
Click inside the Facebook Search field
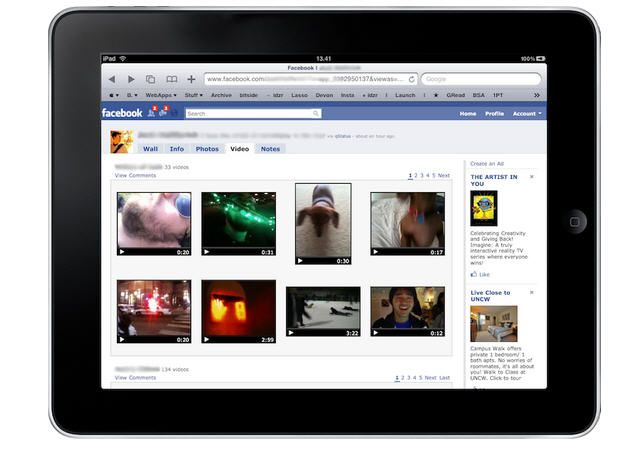tap(250, 114)
